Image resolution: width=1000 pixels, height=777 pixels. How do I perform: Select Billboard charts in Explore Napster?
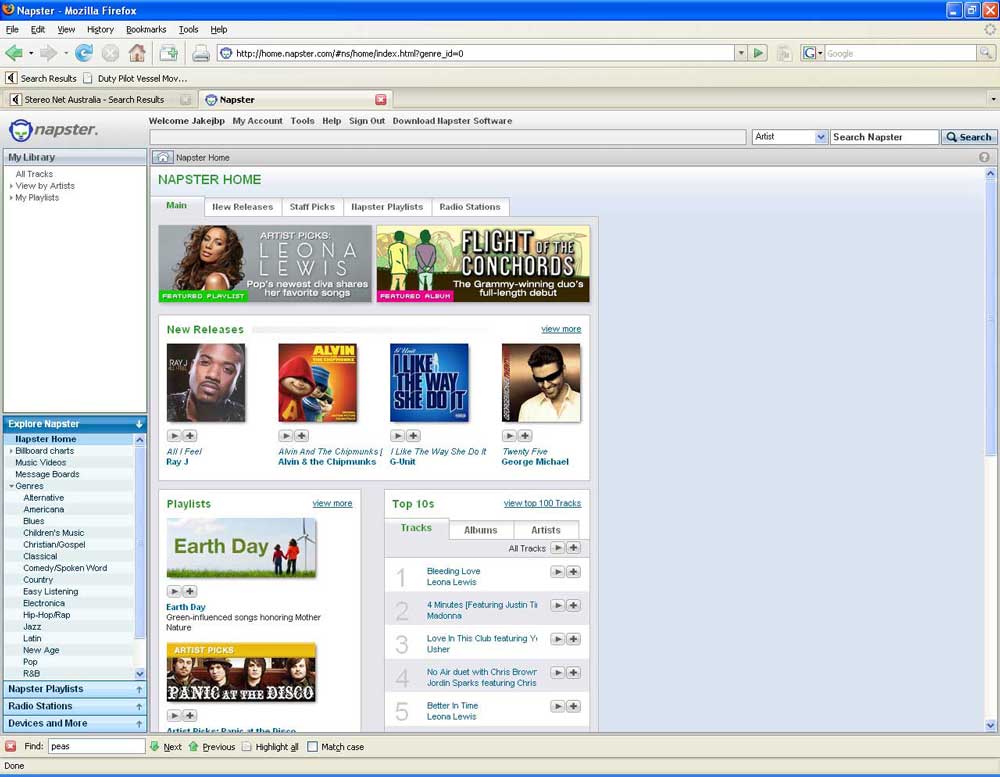(x=45, y=451)
